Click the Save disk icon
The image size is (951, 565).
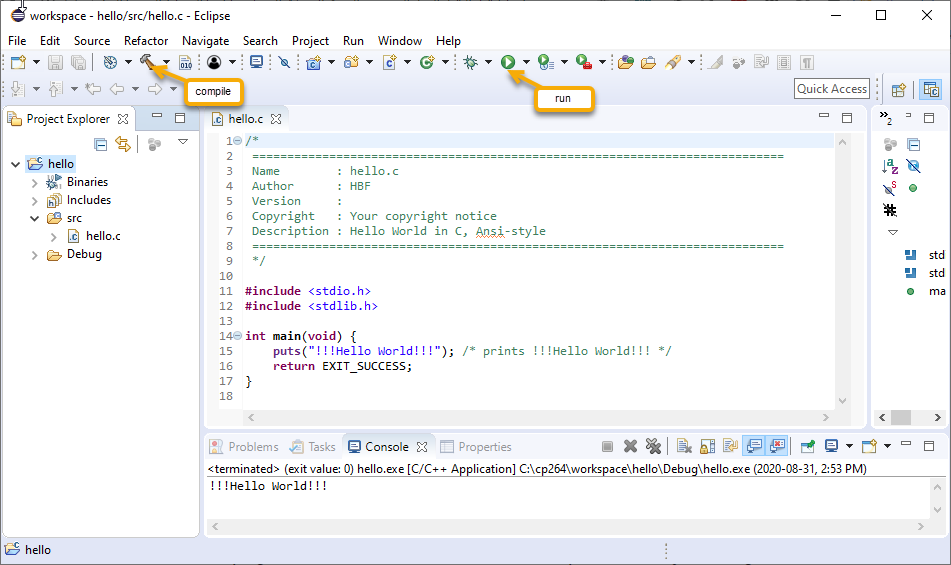pyautogui.click(x=55, y=62)
